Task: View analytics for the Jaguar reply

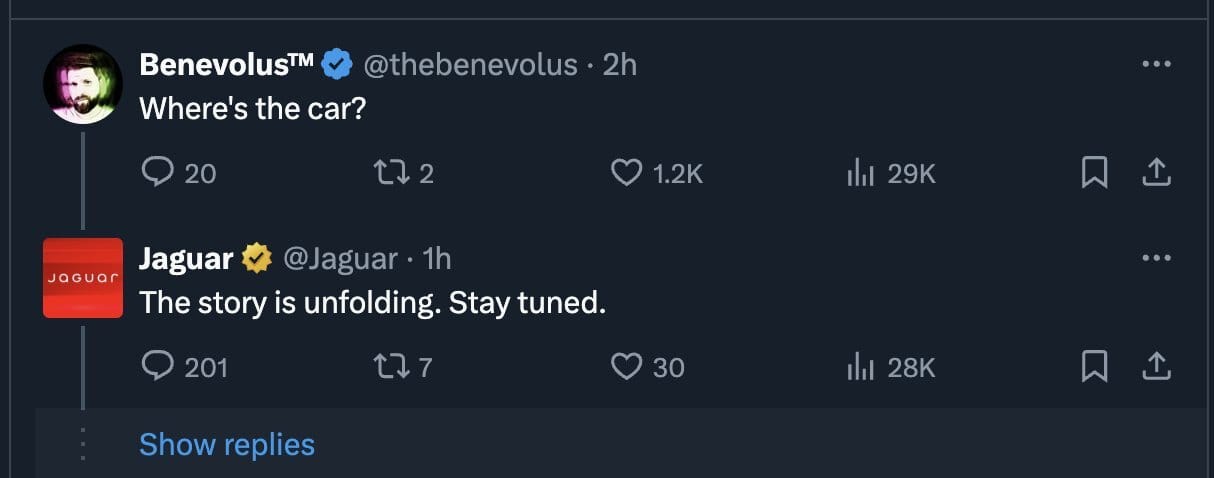Action: (861, 367)
